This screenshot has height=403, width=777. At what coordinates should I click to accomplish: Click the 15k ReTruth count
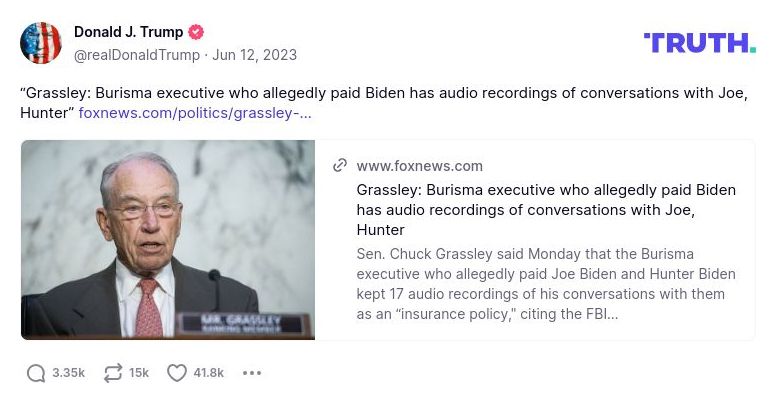[x=139, y=373]
